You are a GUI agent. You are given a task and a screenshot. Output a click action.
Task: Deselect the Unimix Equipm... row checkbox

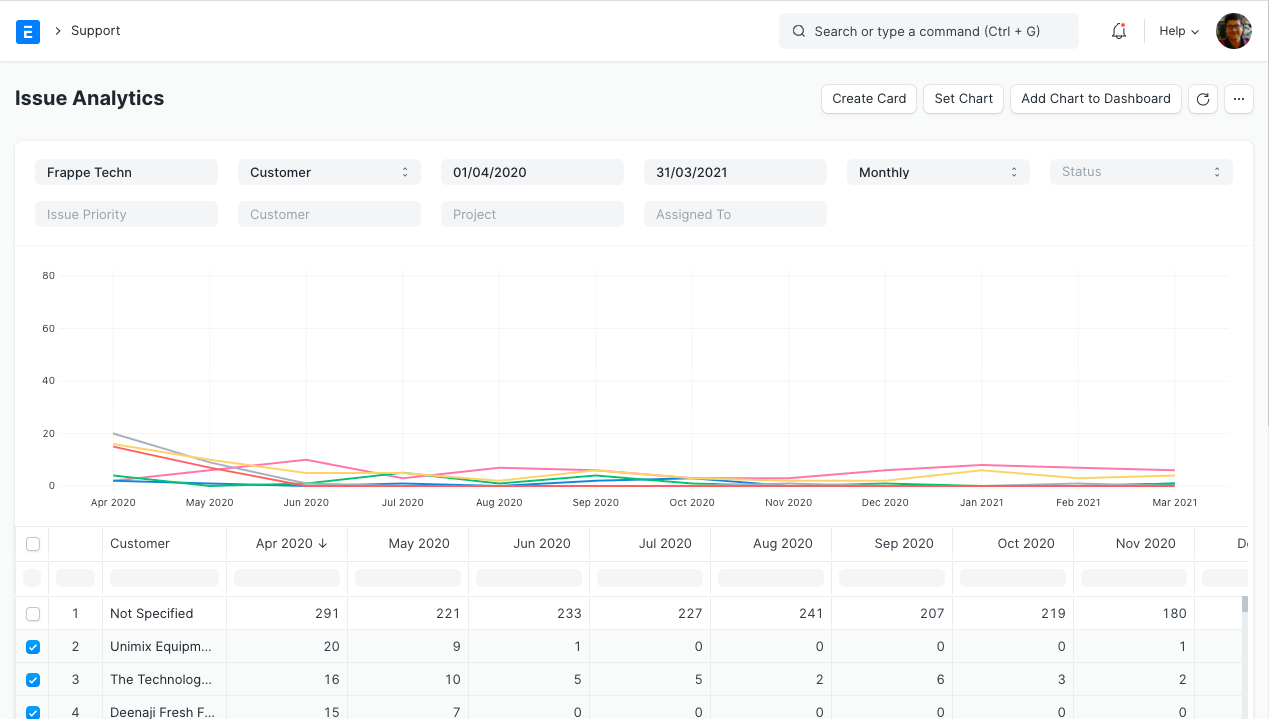pyautogui.click(x=33, y=646)
